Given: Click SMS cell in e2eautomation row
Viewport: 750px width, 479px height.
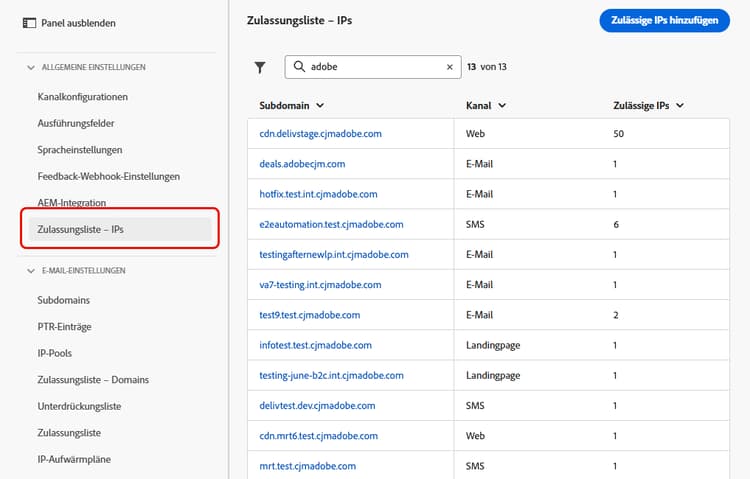Looking at the screenshot, I should (x=475, y=224).
